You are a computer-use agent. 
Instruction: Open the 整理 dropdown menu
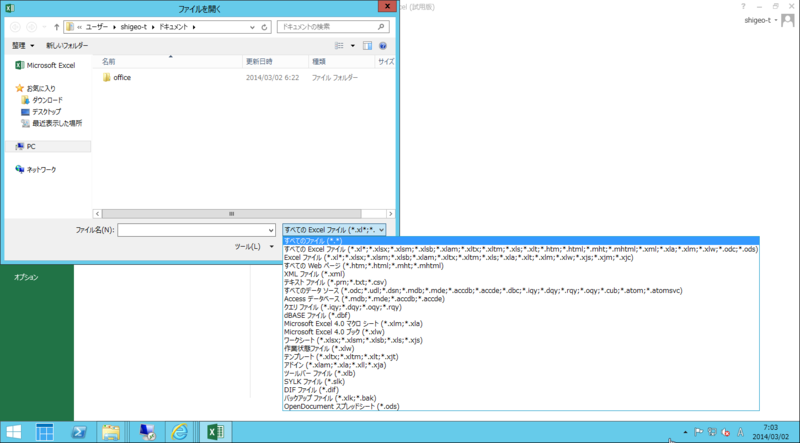(23, 45)
